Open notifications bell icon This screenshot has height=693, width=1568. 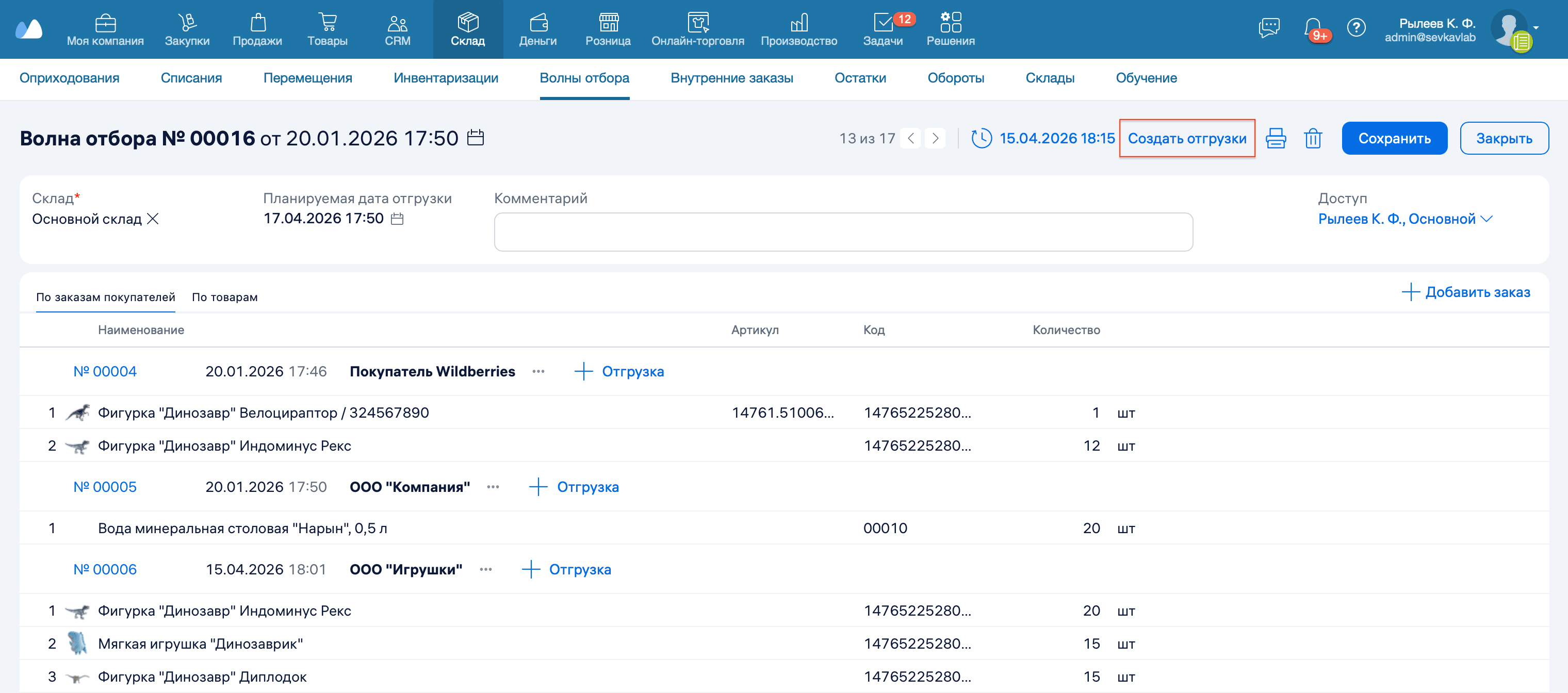click(x=1313, y=28)
